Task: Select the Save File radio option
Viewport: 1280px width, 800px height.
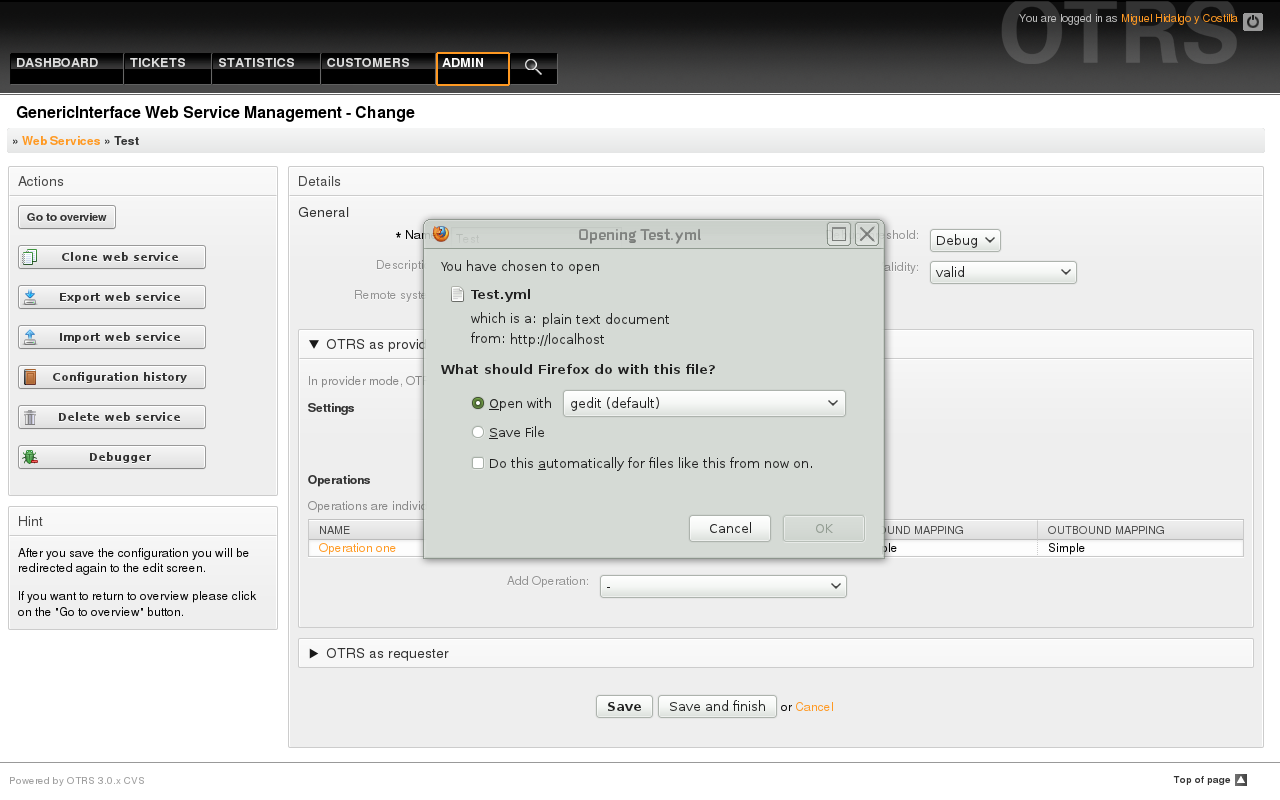Action: [x=478, y=432]
